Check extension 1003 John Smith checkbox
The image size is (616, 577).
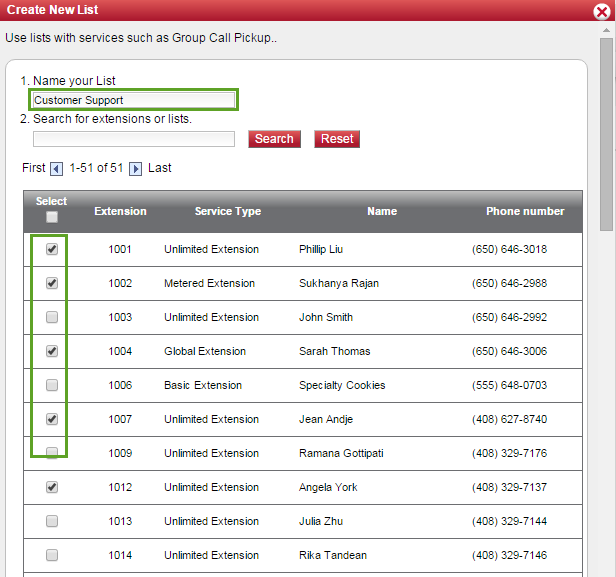52,317
